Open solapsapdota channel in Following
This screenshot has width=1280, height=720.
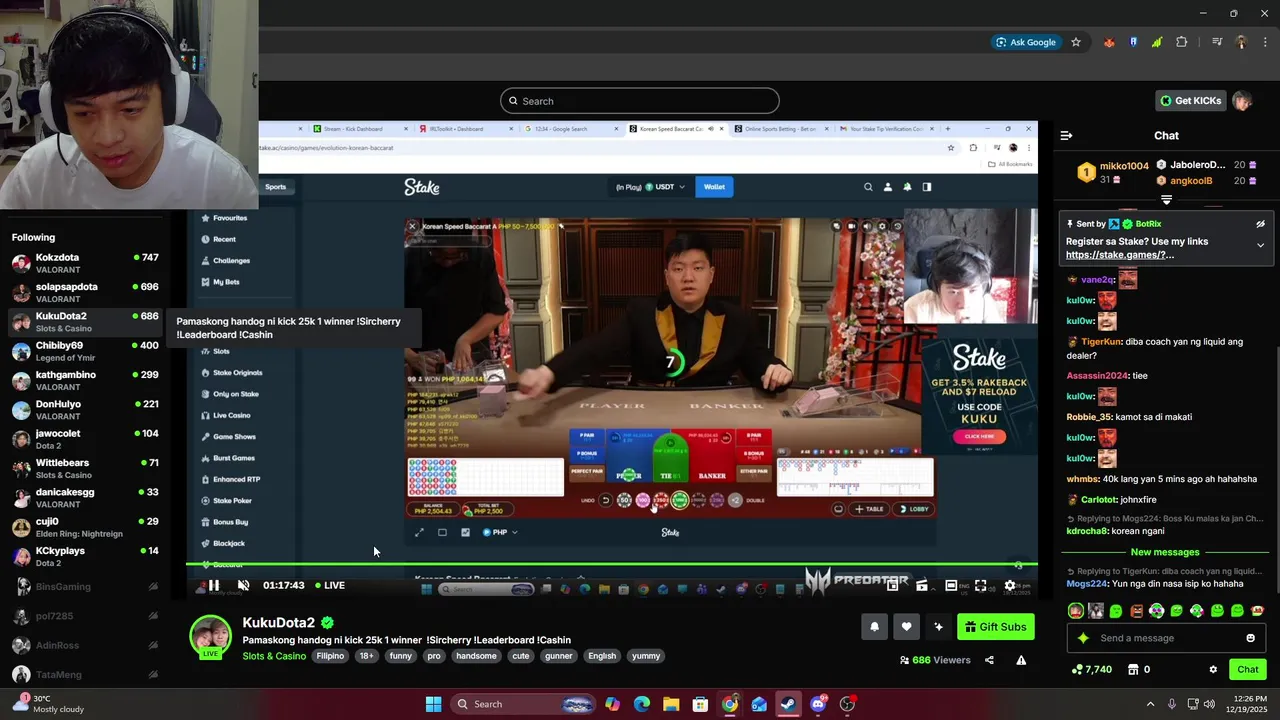click(85, 292)
